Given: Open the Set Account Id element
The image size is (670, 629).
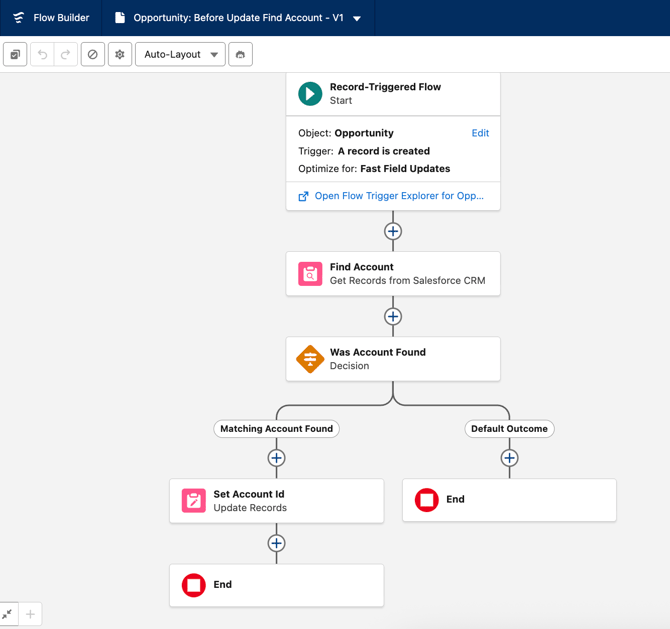Looking at the screenshot, I should (x=276, y=500).
